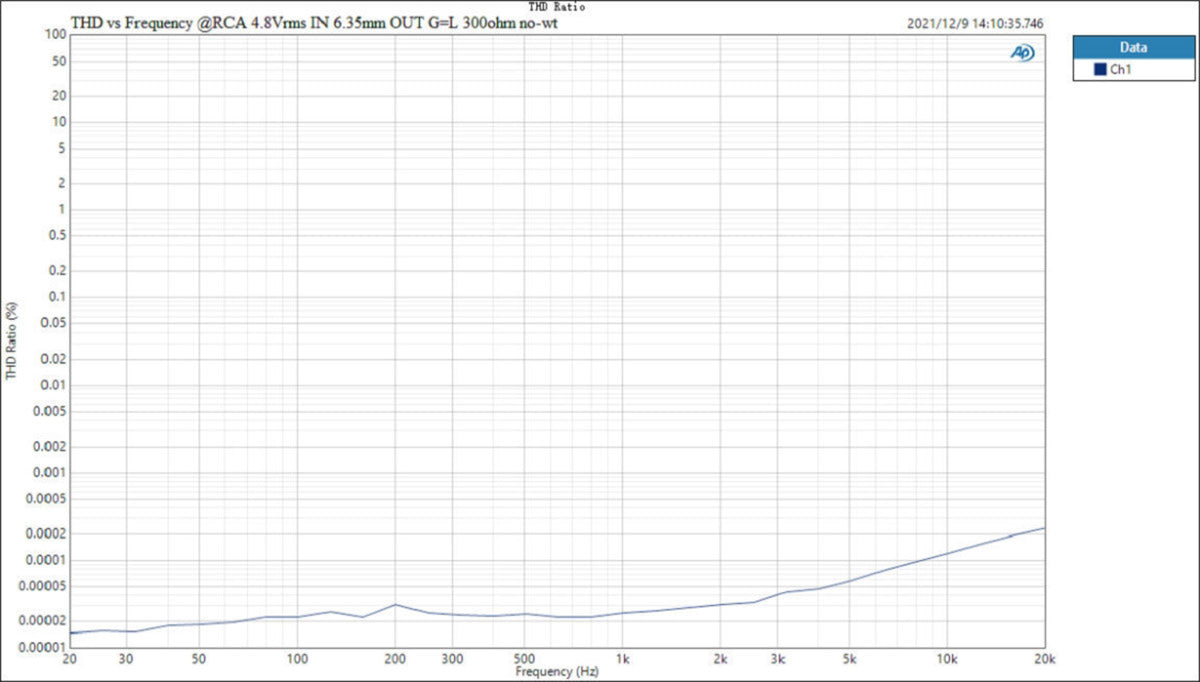
Task: Click the THD Ratio heading above the graph
Action: 557,7
